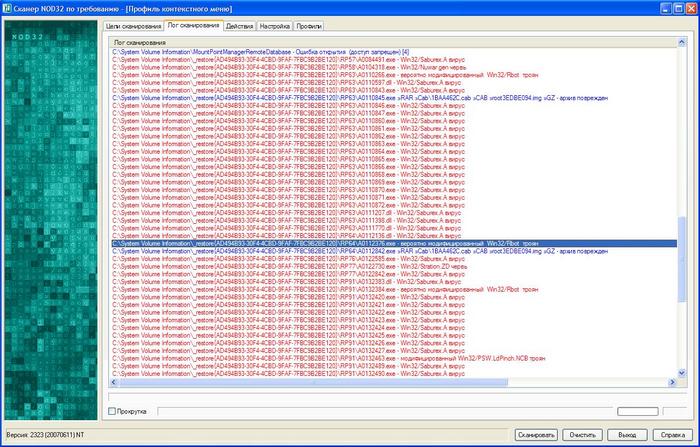Enable the Прокрутка checkbox

(x=112, y=411)
